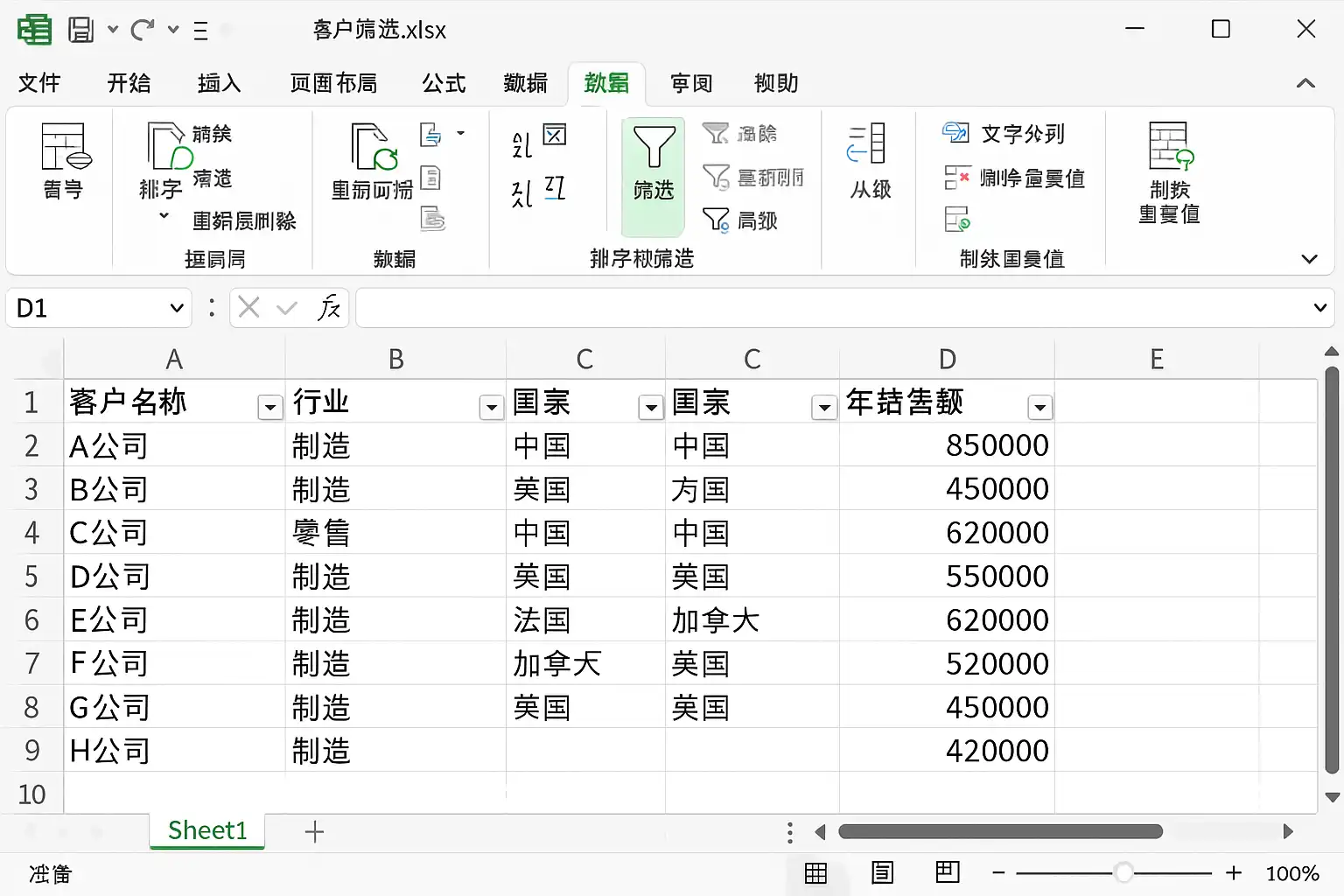Click the fx insert function icon
1344x896 pixels.
[x=329, y=308]
